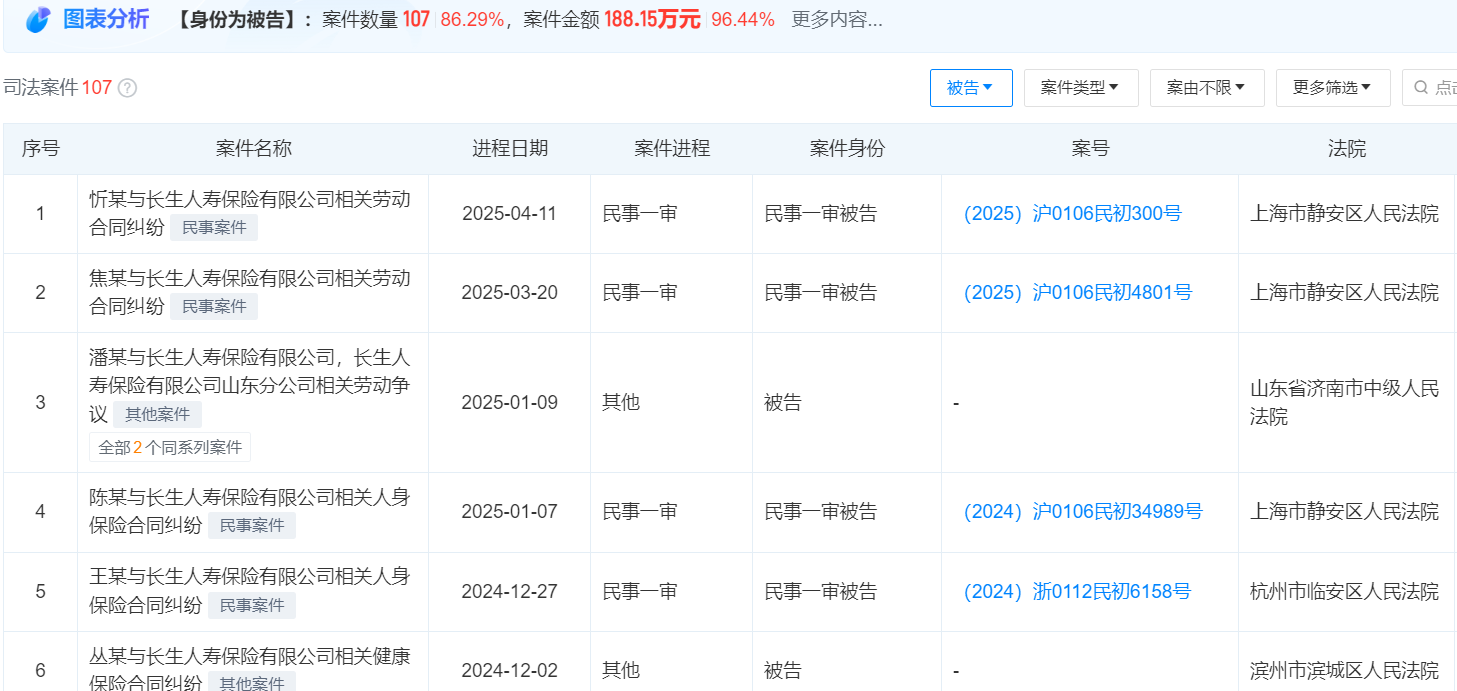1457x691 pixels.
Task: Click the 进程日期 column header
Action: coord(510,149)
